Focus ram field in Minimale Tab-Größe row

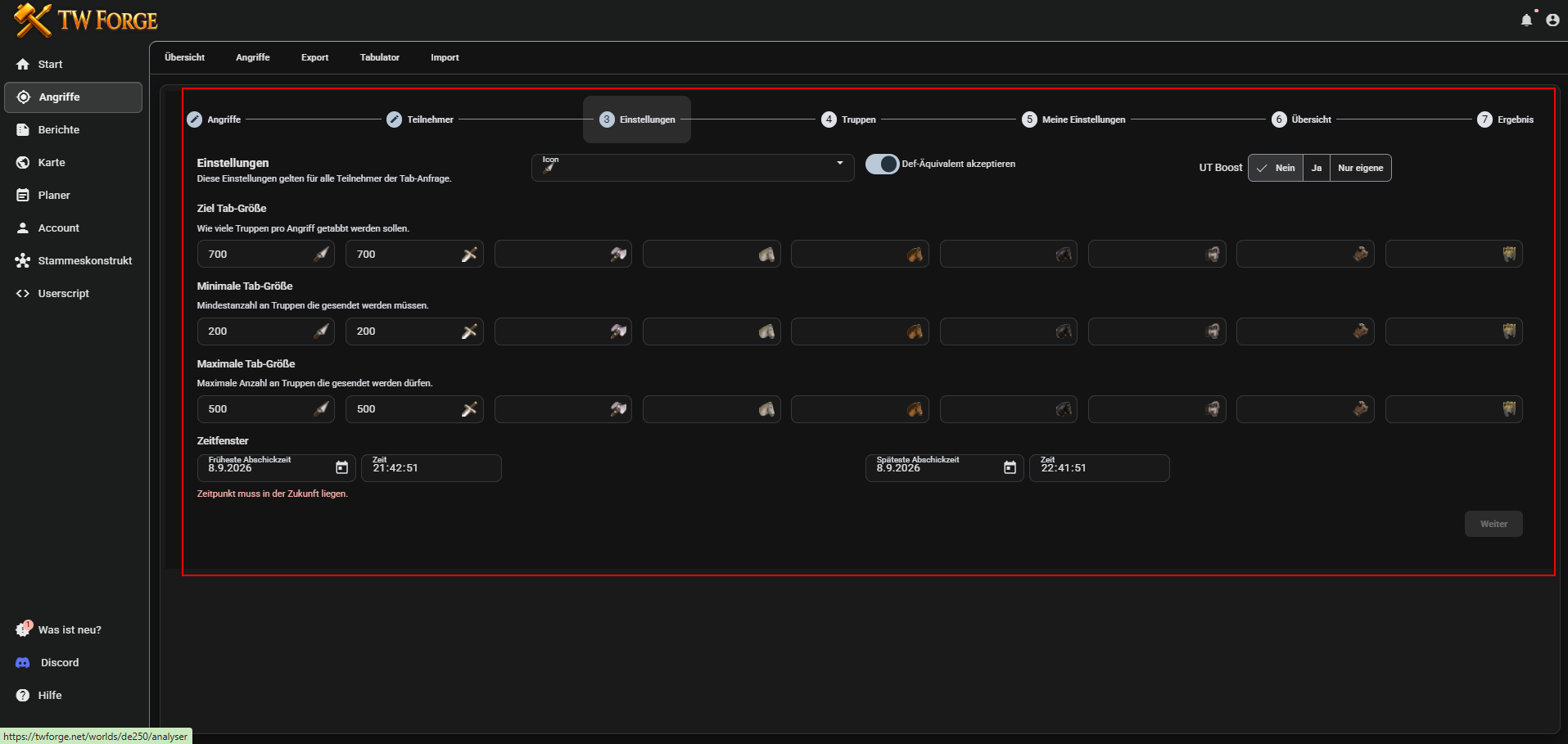1157,331
